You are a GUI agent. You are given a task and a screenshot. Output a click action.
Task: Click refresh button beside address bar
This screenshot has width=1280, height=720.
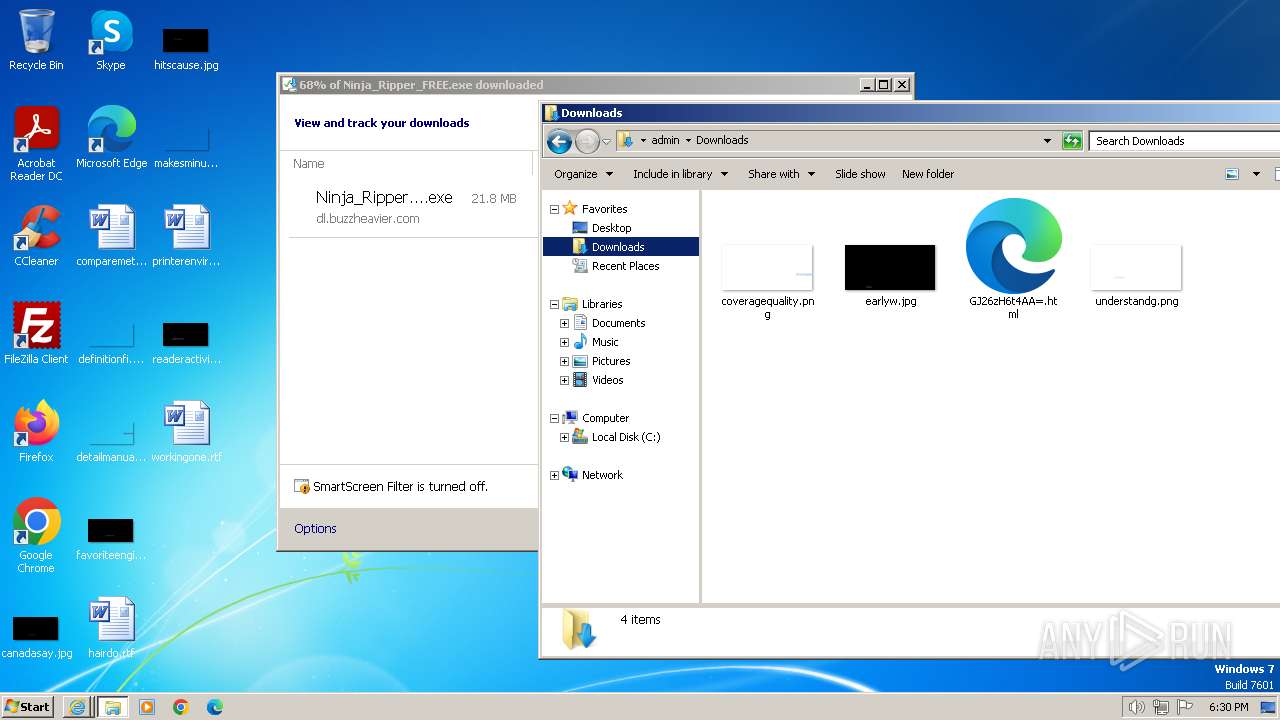(x=1072, y=141)
